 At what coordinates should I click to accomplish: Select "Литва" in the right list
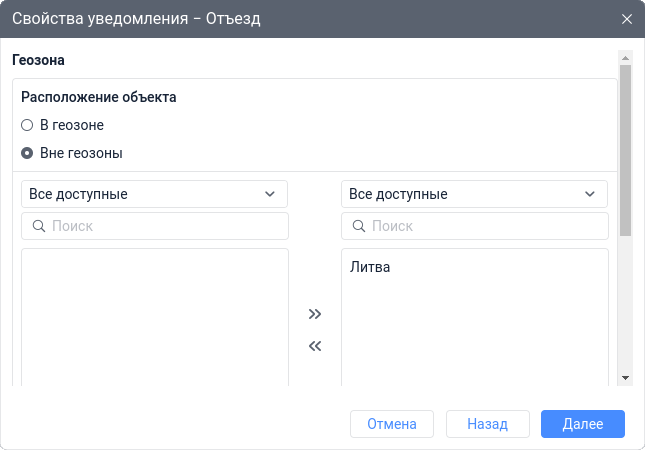point(370,267)
